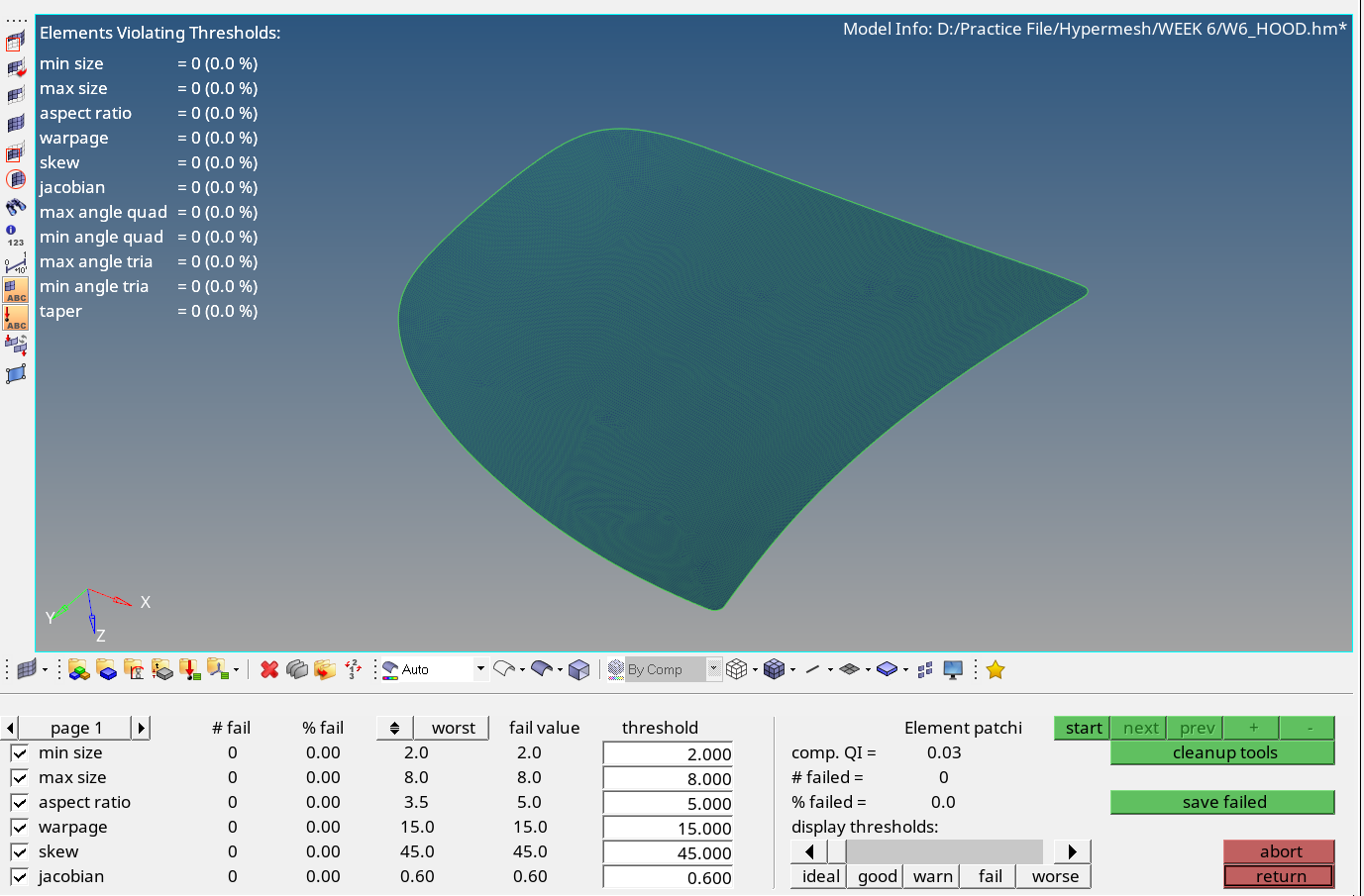This screenshot has height=896, width=1364.
Task: Open the Auto color mode dropdown
Action: pyautogui.click(x=480, y=669)
